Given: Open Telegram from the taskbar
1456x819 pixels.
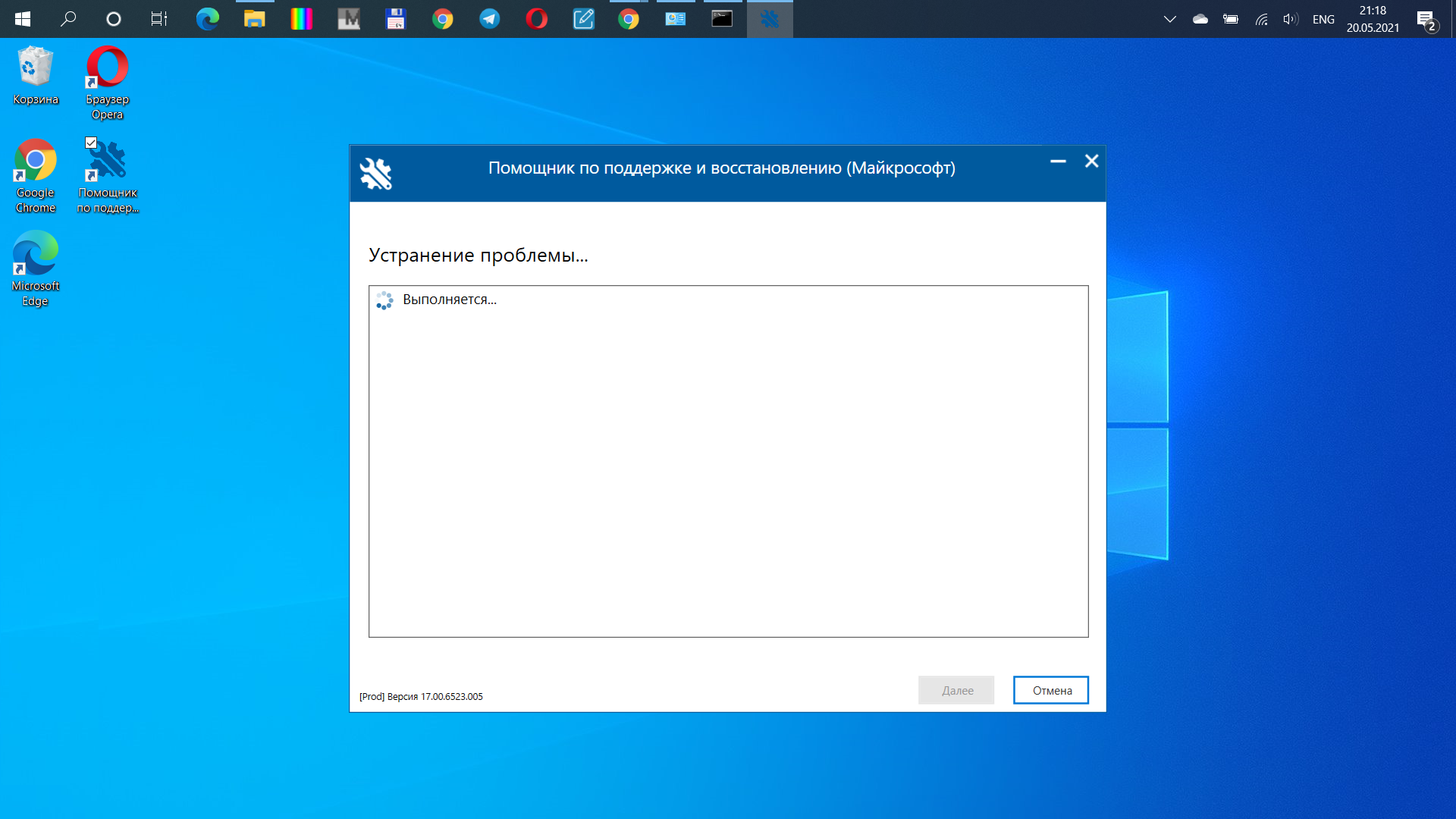Looking at the screenshot, I should [x=490, y=19].
